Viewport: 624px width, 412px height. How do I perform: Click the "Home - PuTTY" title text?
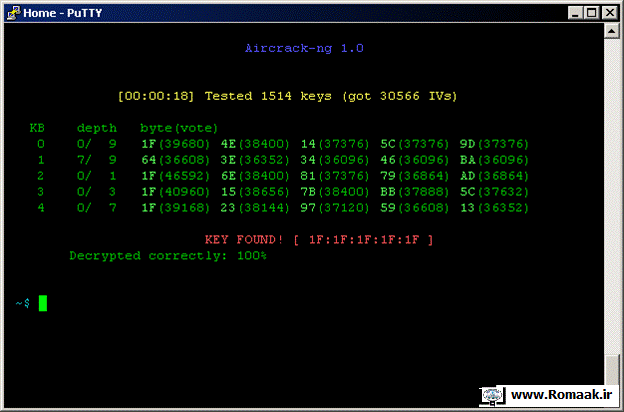[62, 13]
